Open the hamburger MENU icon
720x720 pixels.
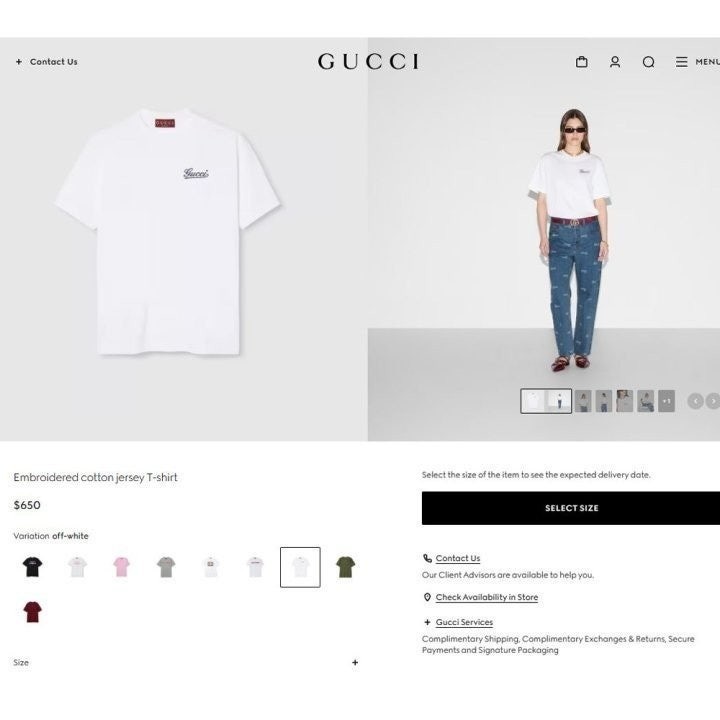click(681, 62)
